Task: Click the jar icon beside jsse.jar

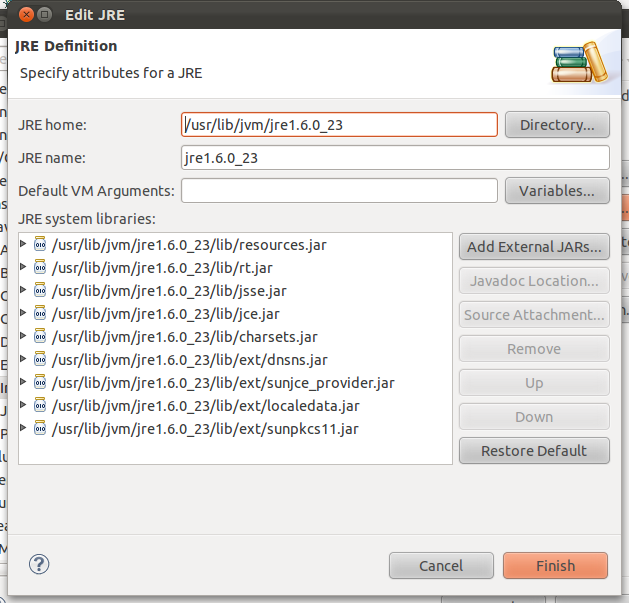Action: [x=41, y=290]
